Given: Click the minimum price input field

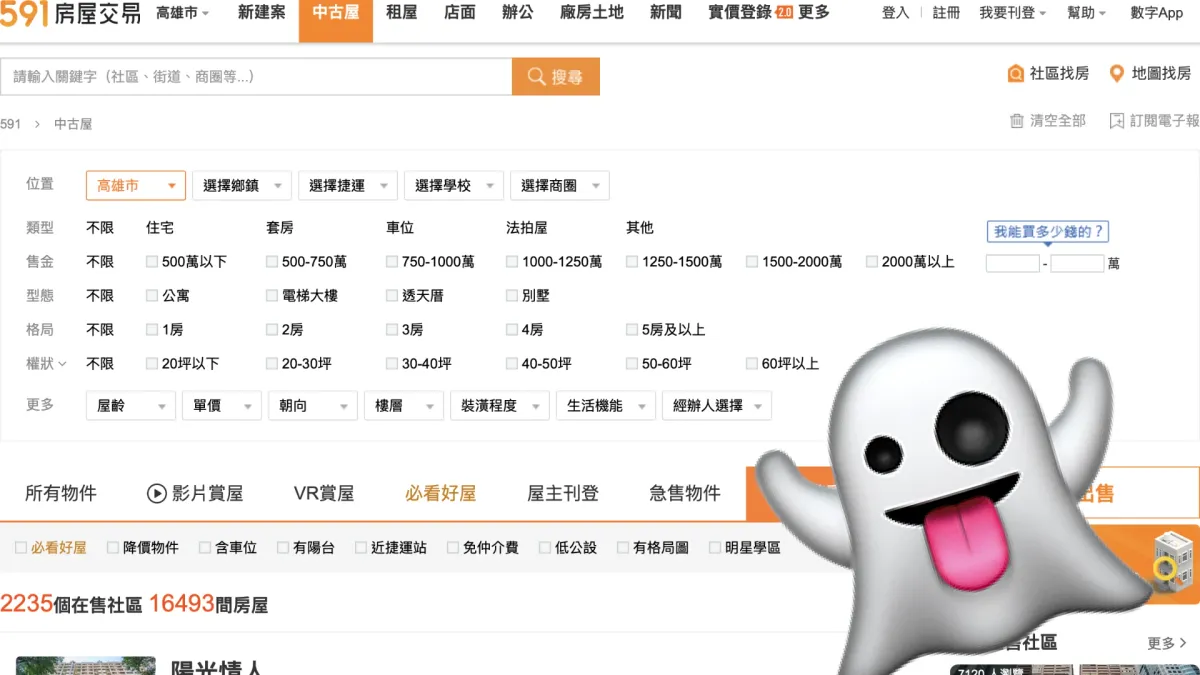Looking at the screenshot, I should 1012,262.
